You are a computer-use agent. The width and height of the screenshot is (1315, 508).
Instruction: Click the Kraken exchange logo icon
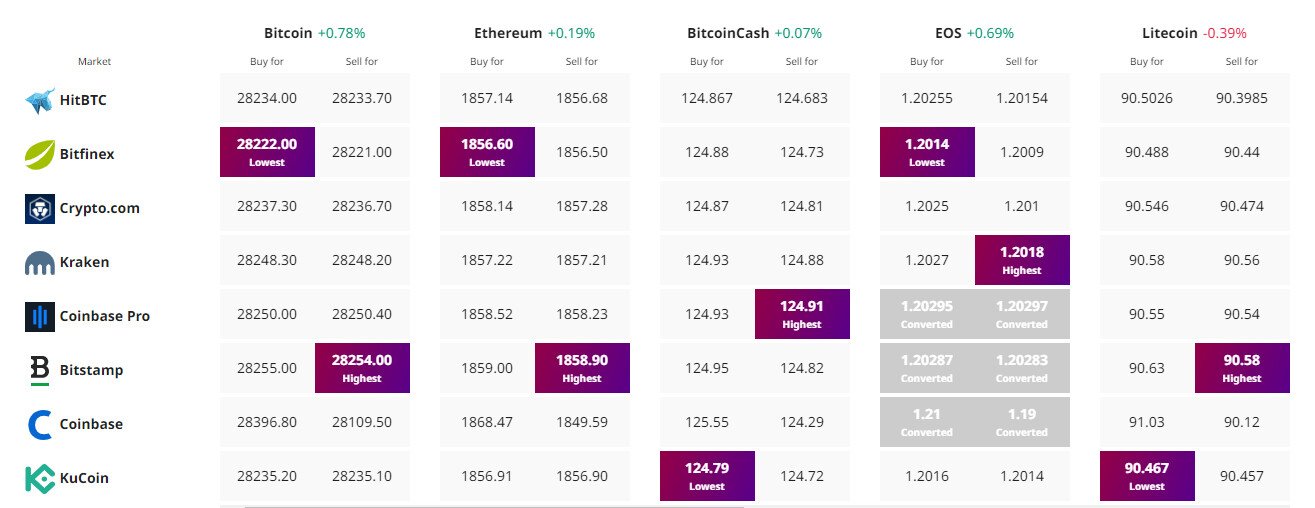(40, 262)
